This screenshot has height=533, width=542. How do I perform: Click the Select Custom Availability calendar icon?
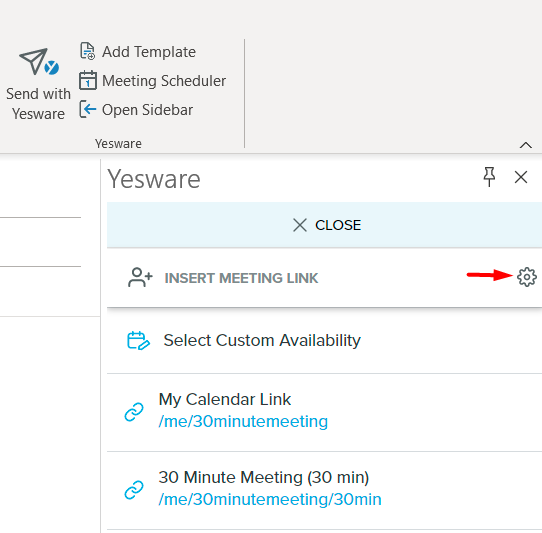coord(138,340)
